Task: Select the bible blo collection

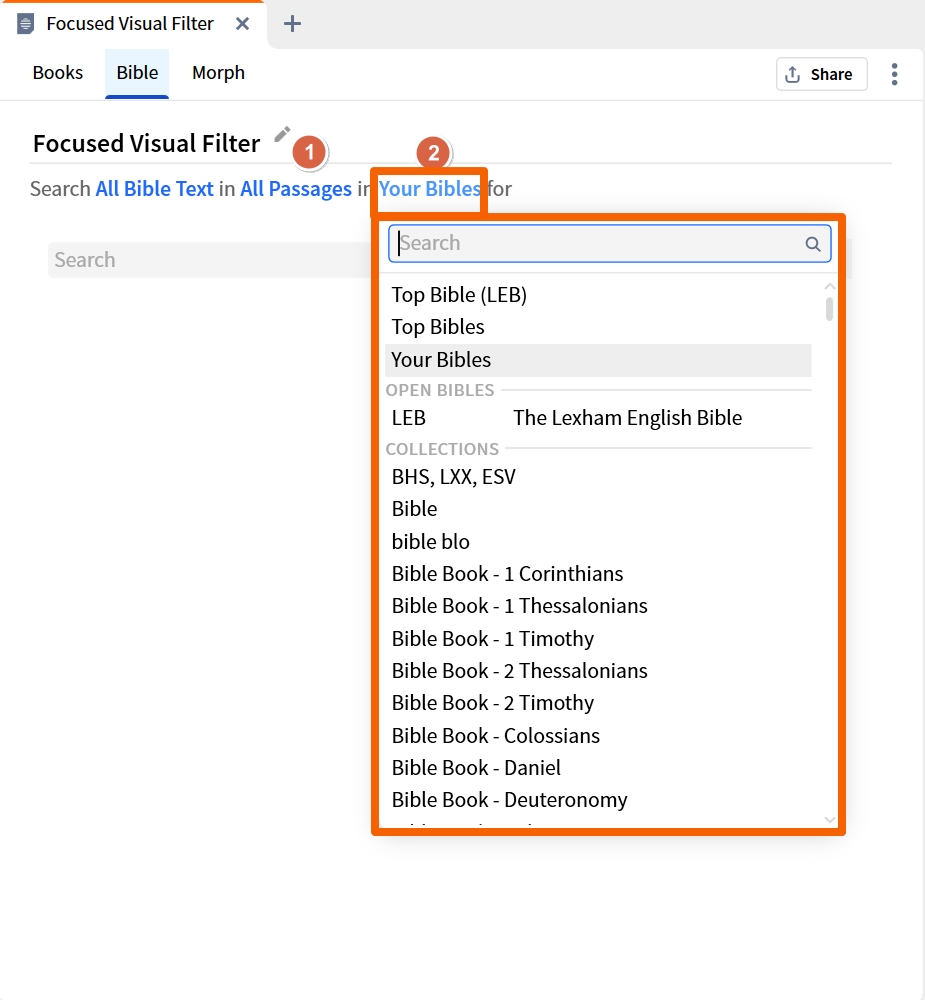Action: point(598,541)
